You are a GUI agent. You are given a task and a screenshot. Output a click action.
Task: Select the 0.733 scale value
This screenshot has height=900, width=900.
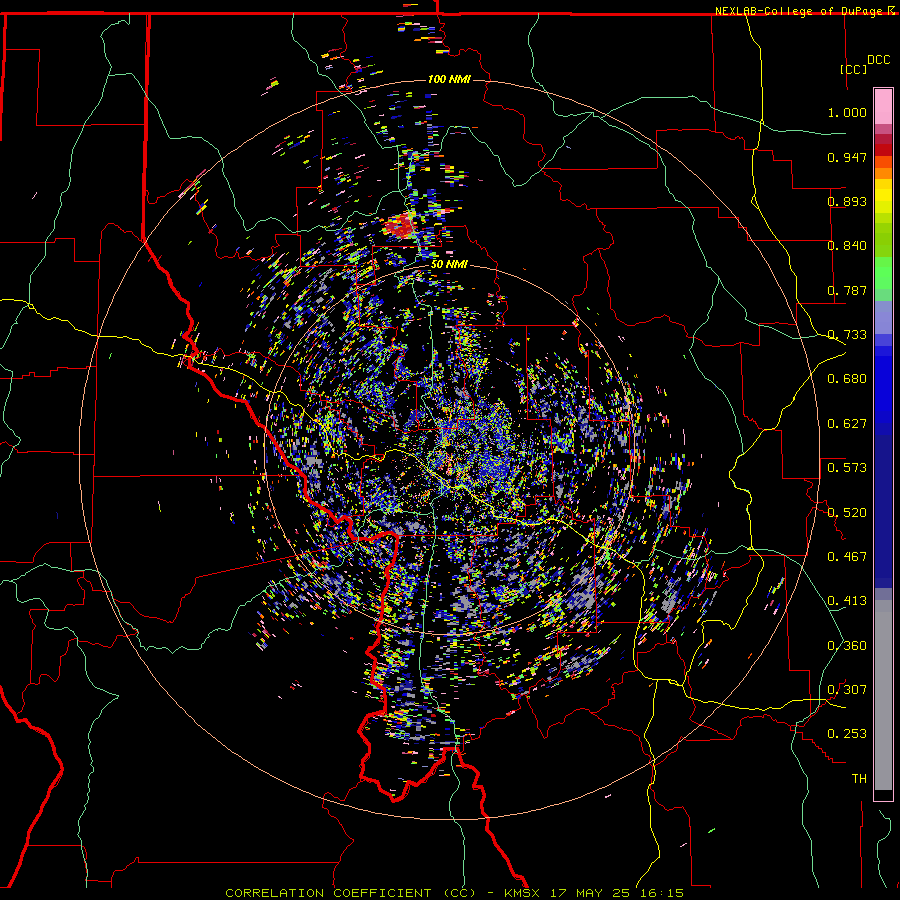pos(847,335)
